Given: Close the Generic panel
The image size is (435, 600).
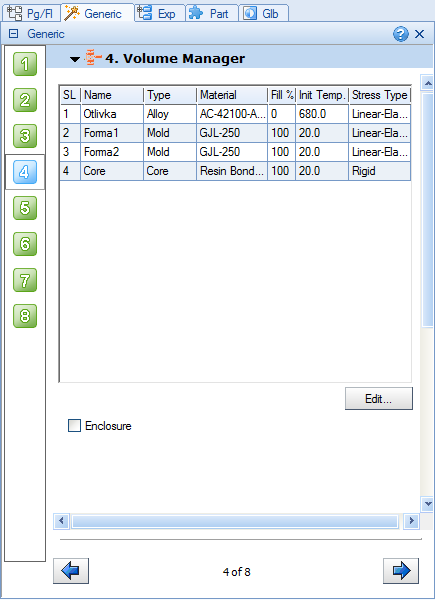Looking at the screenshot, I should tap(420, 34).
